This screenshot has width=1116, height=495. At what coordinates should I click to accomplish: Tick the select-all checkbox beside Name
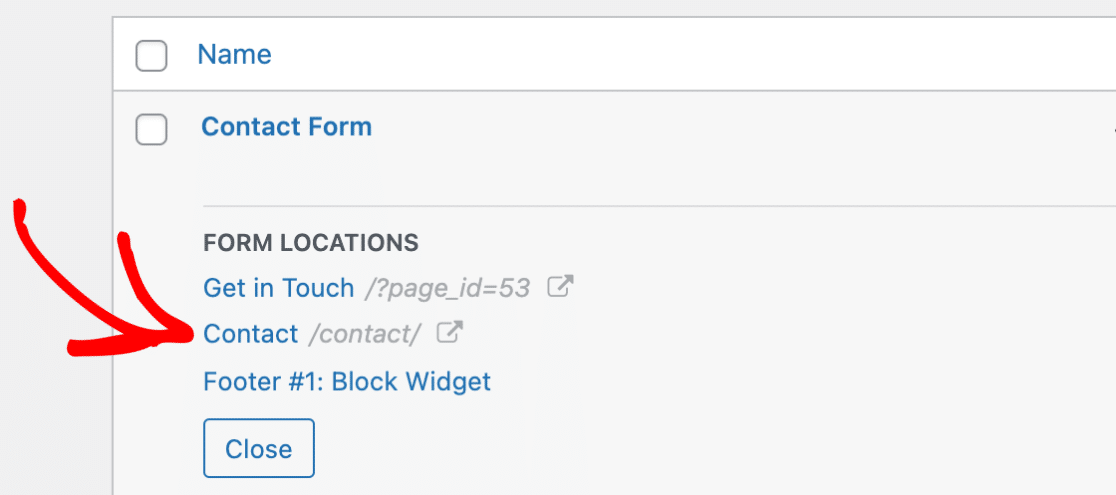coord(152,56)
